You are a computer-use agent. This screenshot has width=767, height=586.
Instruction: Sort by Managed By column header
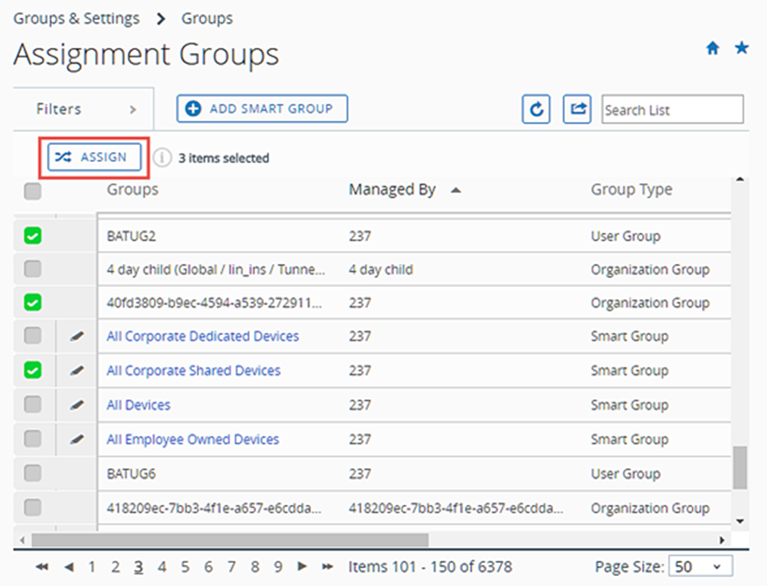coord(392,189)
